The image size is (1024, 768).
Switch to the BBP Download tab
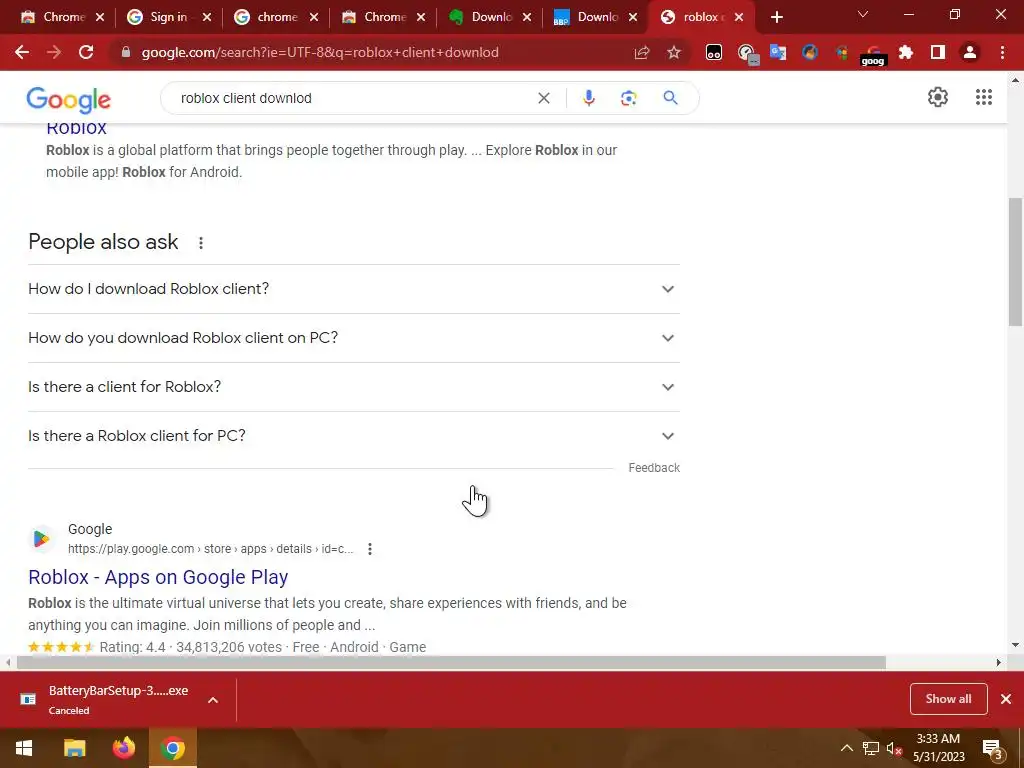[x=596, y=17]
